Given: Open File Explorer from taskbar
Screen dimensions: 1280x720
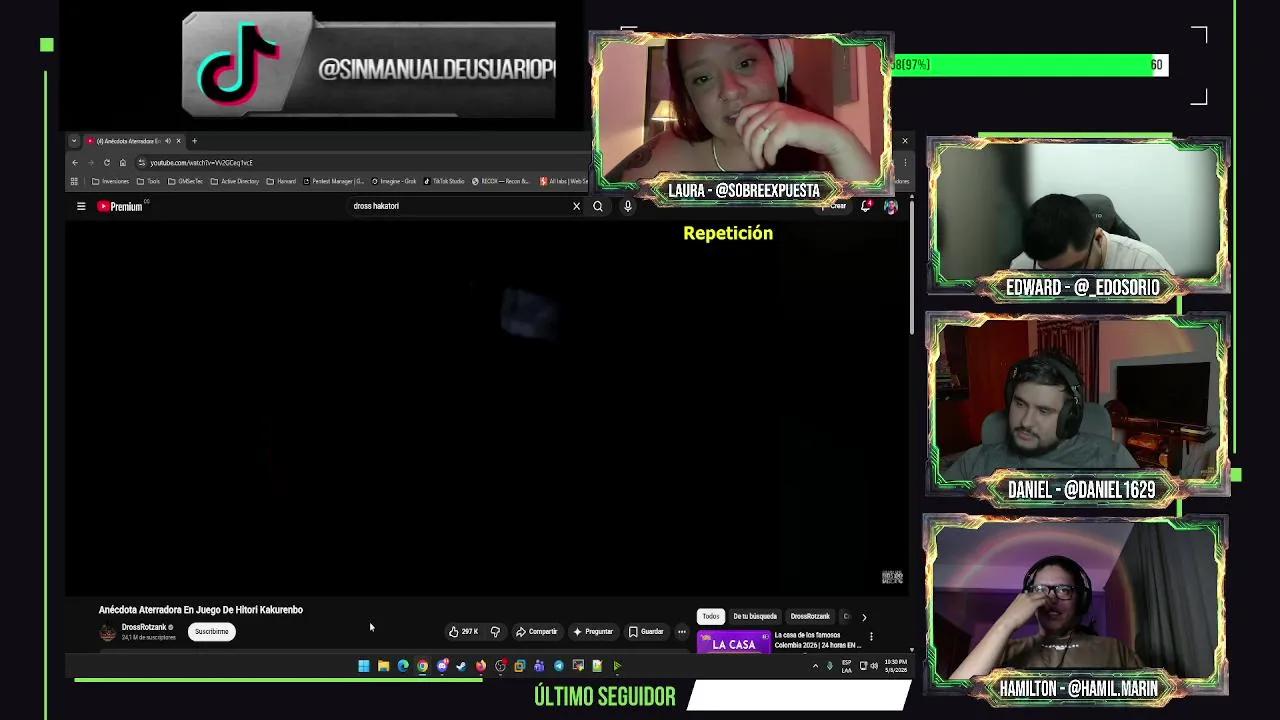Looking at the screenshot, I should tap(383, 666).
